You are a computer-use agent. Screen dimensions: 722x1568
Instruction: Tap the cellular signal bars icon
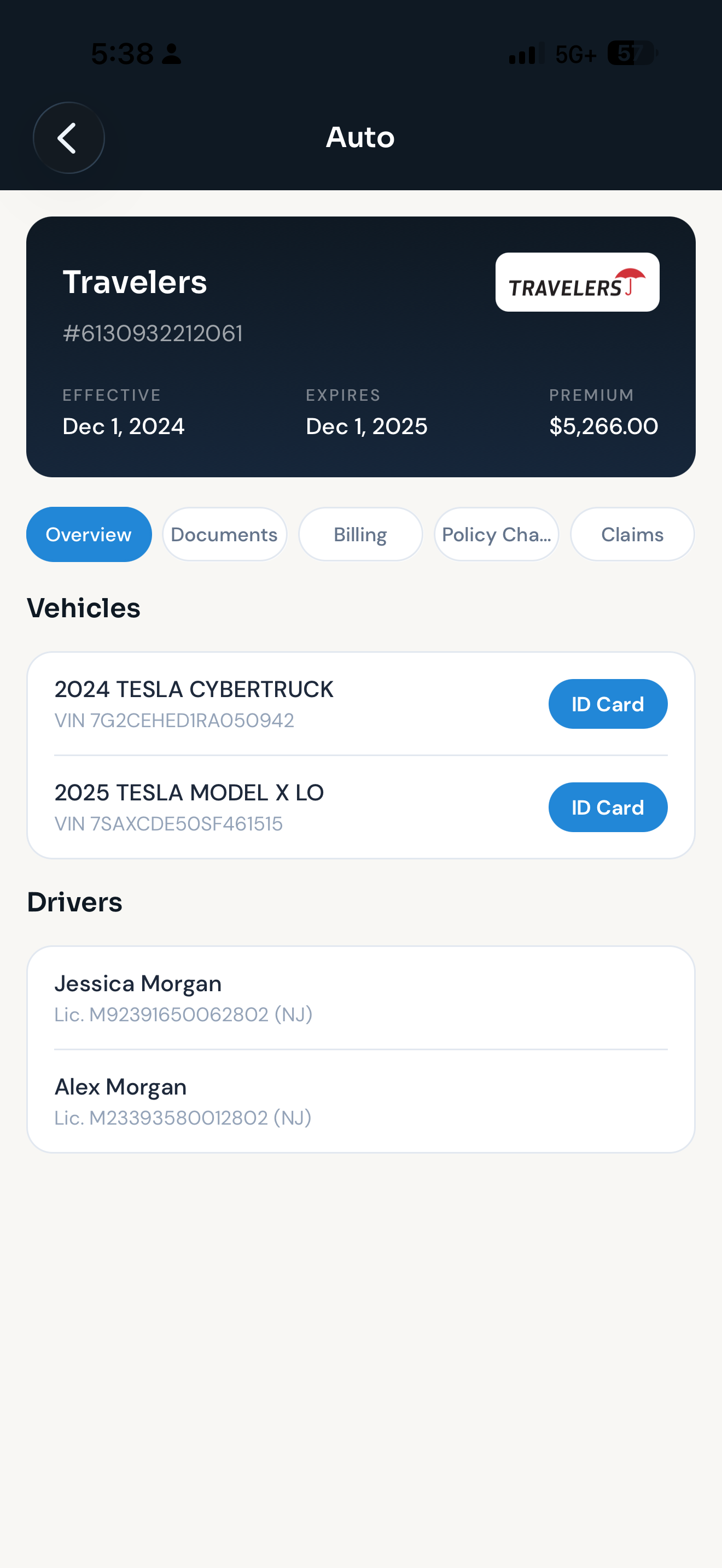tap(527, 54)
